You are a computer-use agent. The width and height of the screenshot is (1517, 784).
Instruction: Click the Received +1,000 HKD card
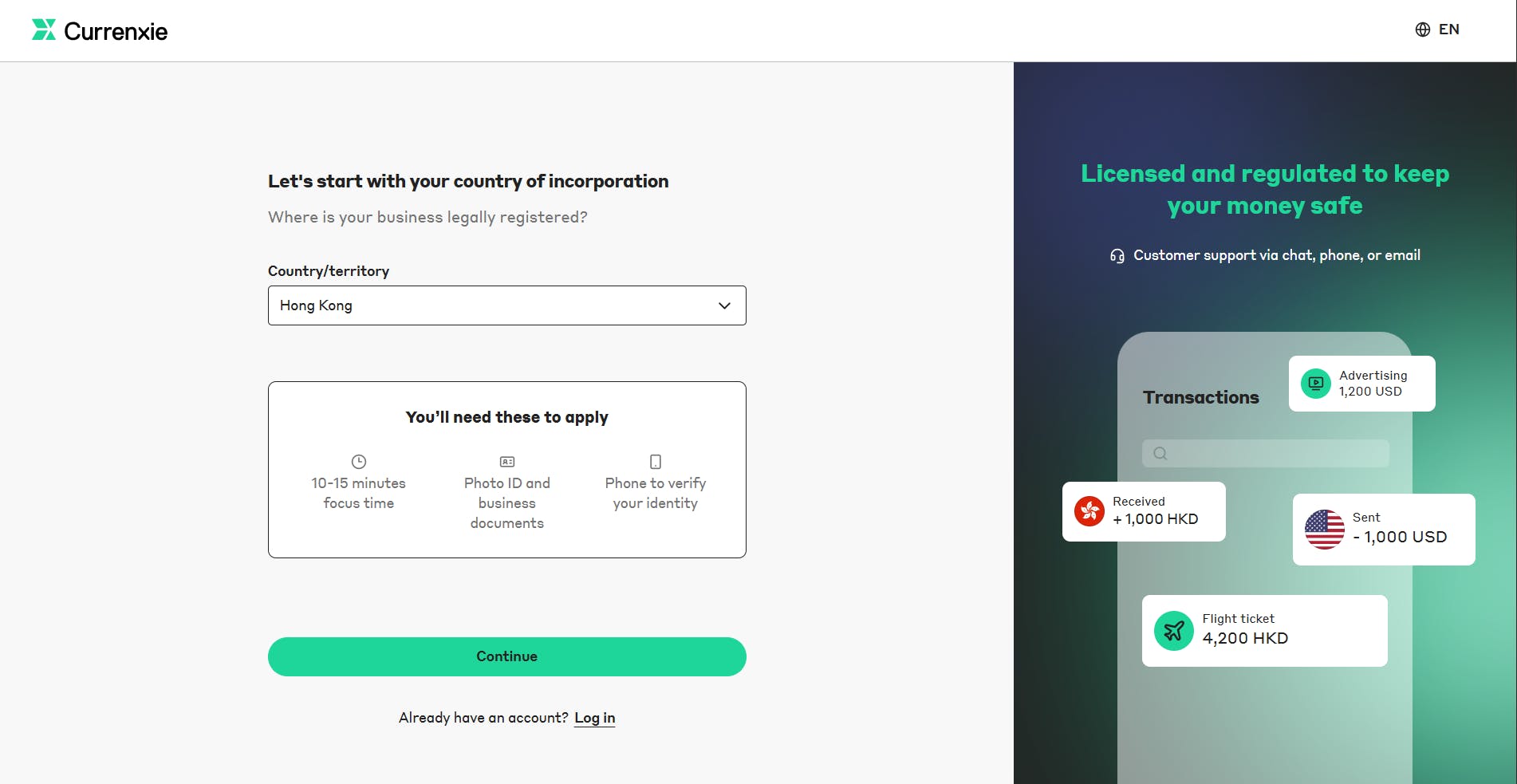pos(1143,511)
